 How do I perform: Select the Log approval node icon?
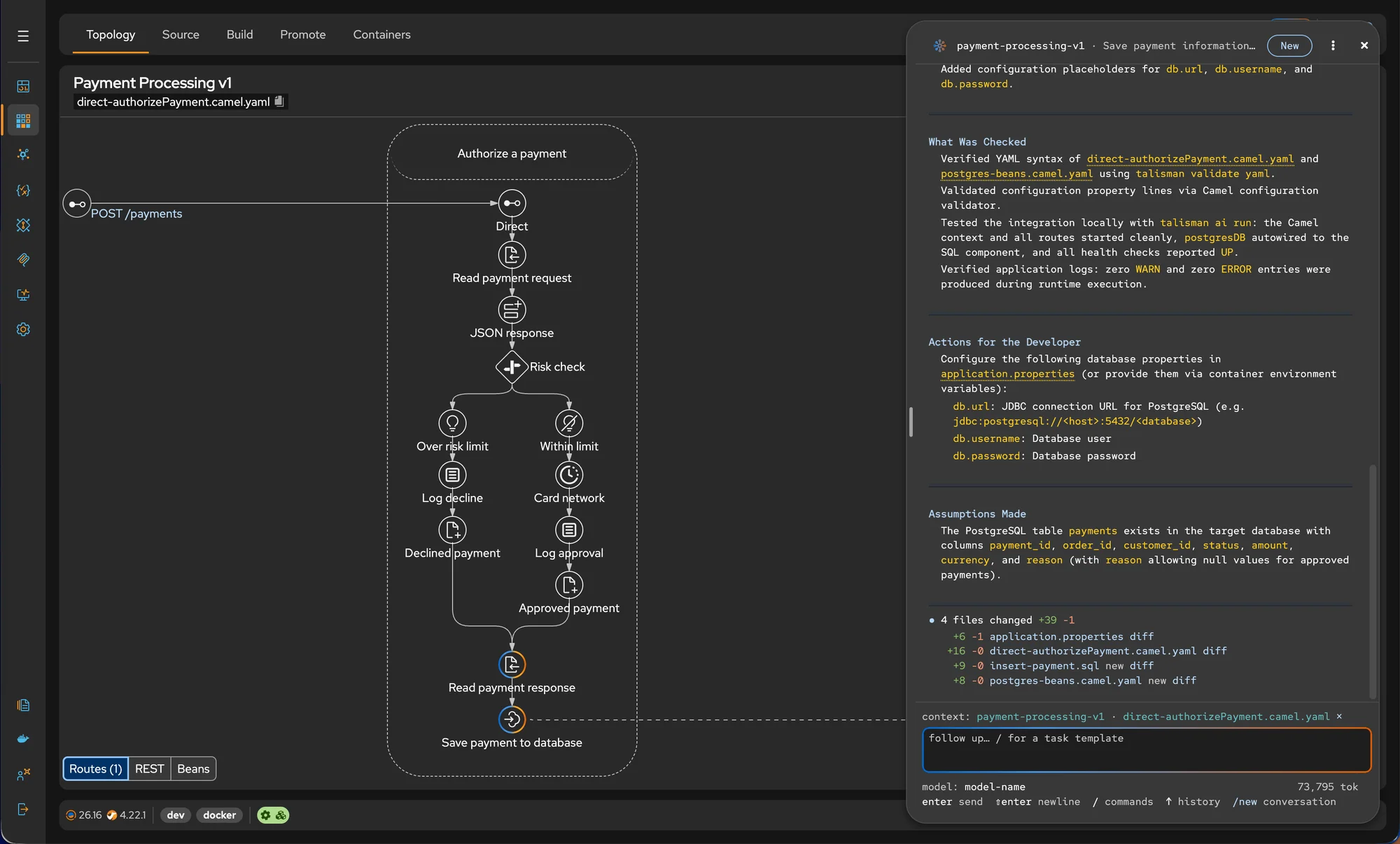tap(569, 530)
